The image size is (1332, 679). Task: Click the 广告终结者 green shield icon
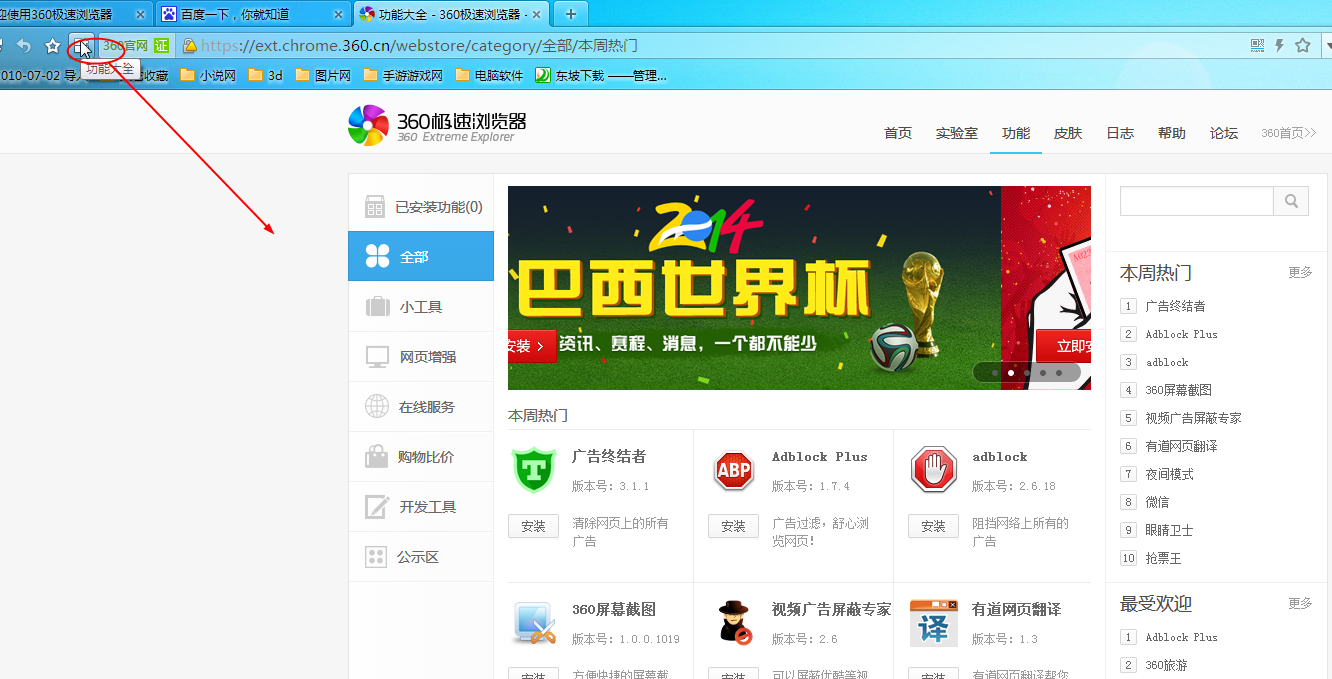click(x=534, y=470)
